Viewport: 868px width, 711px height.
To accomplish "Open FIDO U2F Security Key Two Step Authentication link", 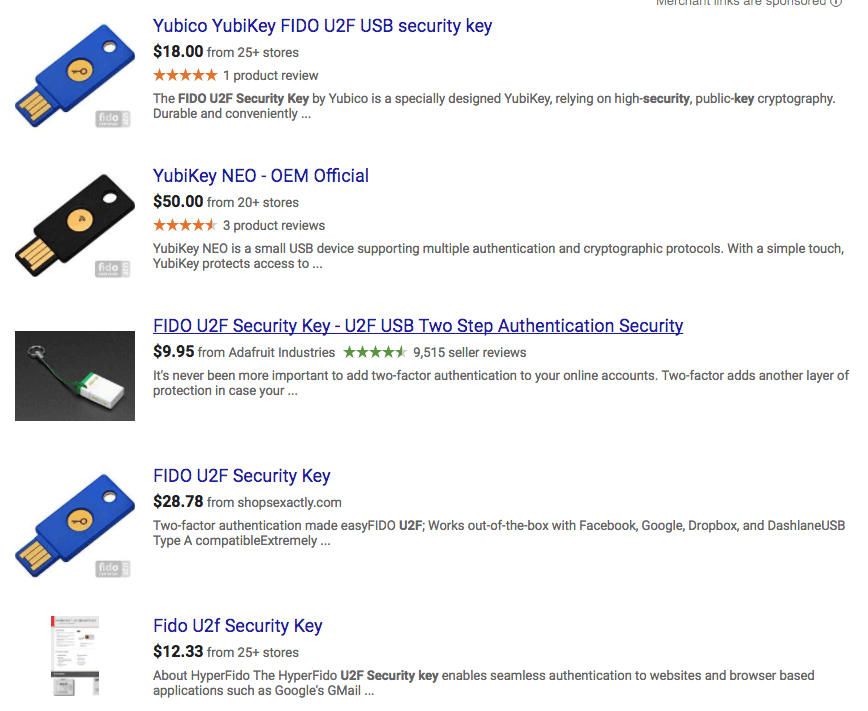I will [x=418, y=326].
